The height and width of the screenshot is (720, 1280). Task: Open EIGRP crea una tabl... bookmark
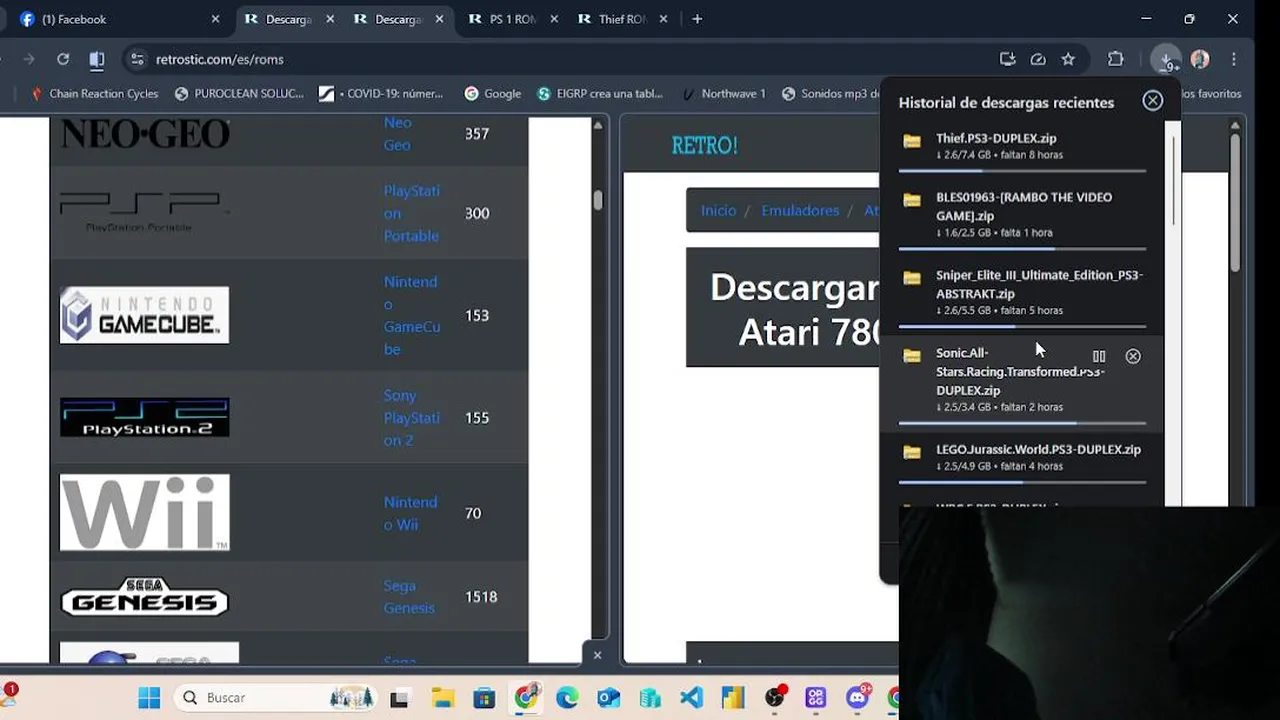point(600,93)
